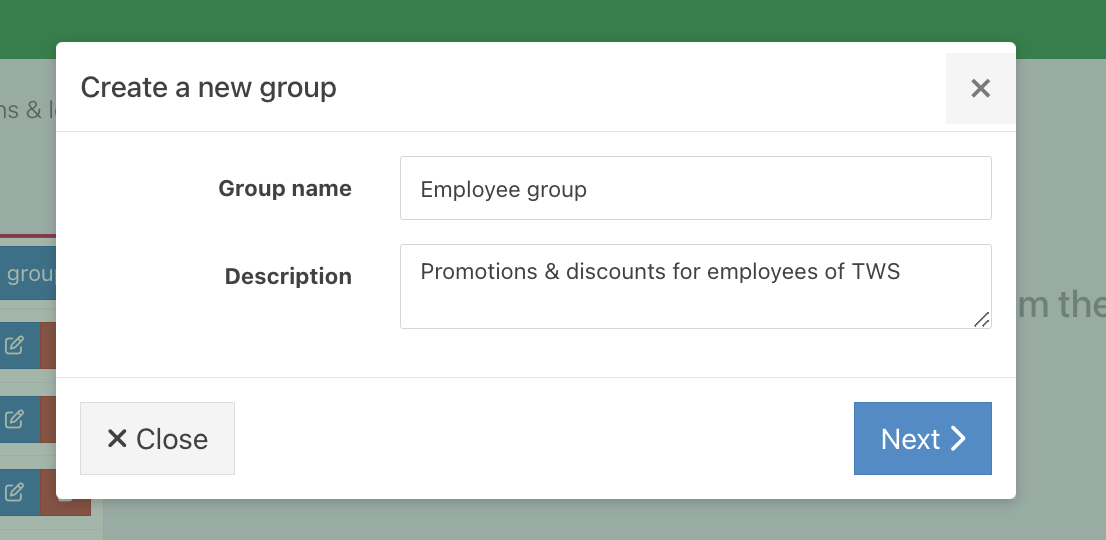
Task: Dismiss the dialog with the top-right X icon
Action: click(x=980, y=89)
